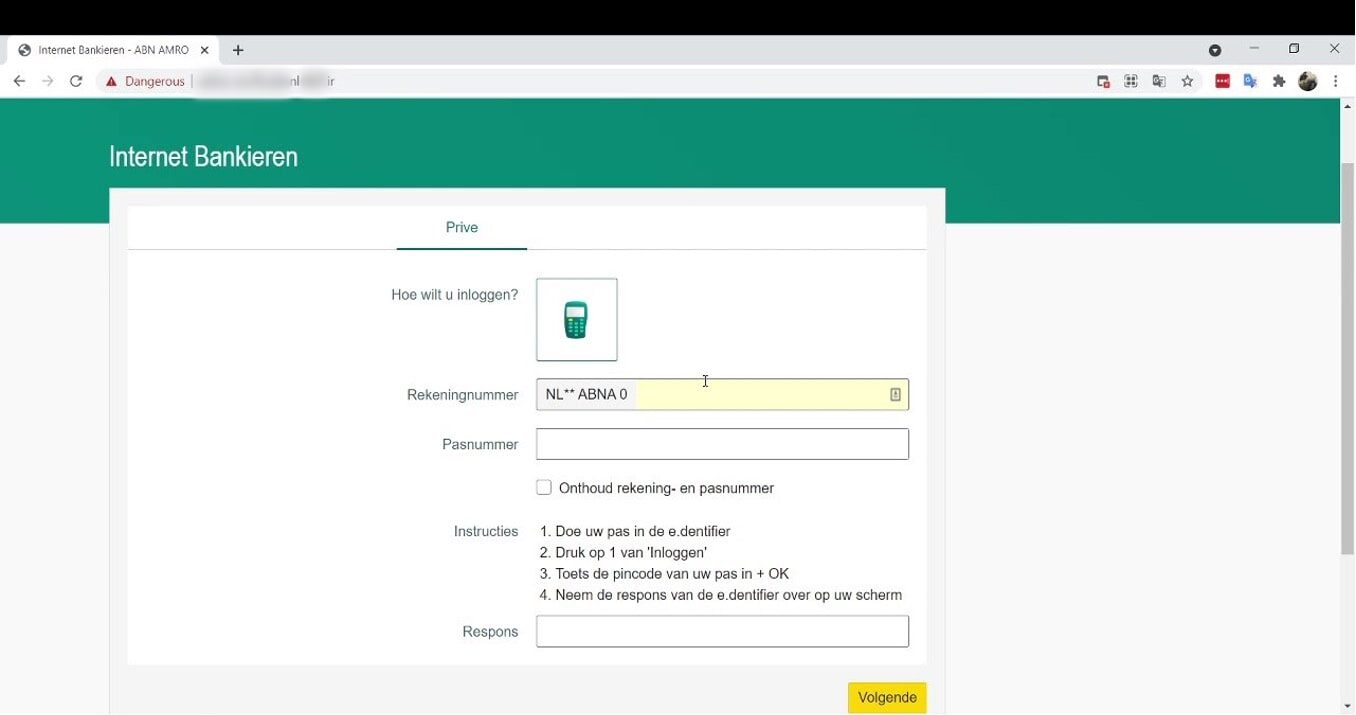Click the tab search dropdown circle icon
Viewport: 1356px width, 715px height.
(x=1215, y=50)
